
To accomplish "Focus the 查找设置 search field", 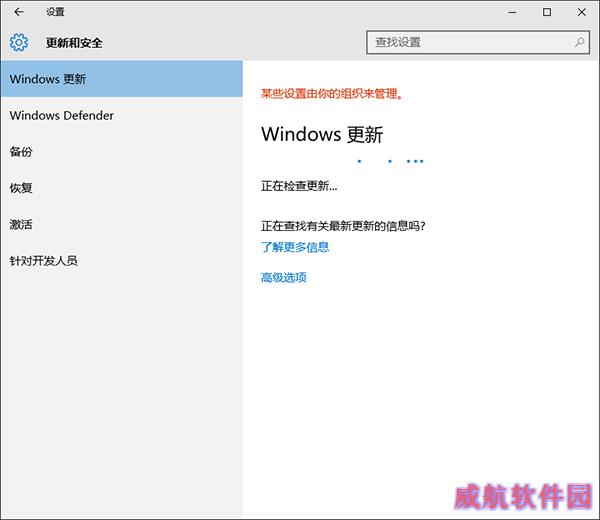I will (478, 42).
